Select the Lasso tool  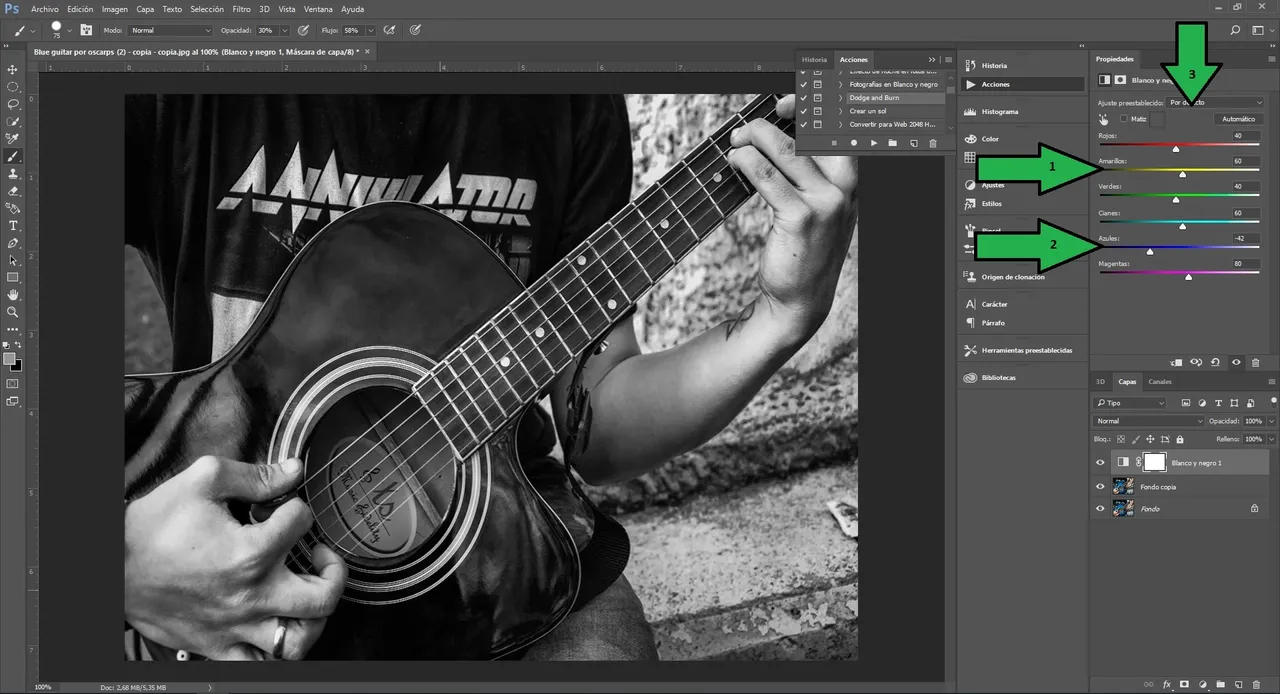tap(13, 104)
